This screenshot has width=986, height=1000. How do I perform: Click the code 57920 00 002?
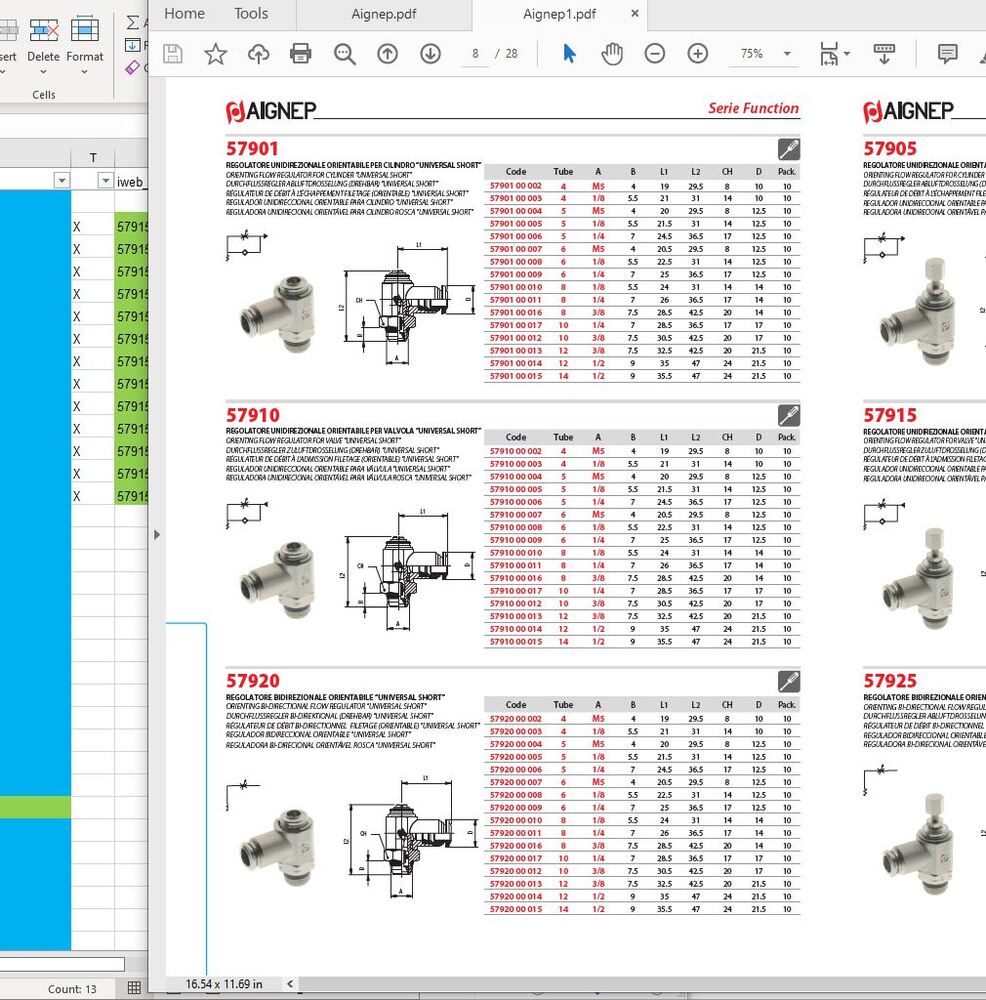(x=515, y=719)
